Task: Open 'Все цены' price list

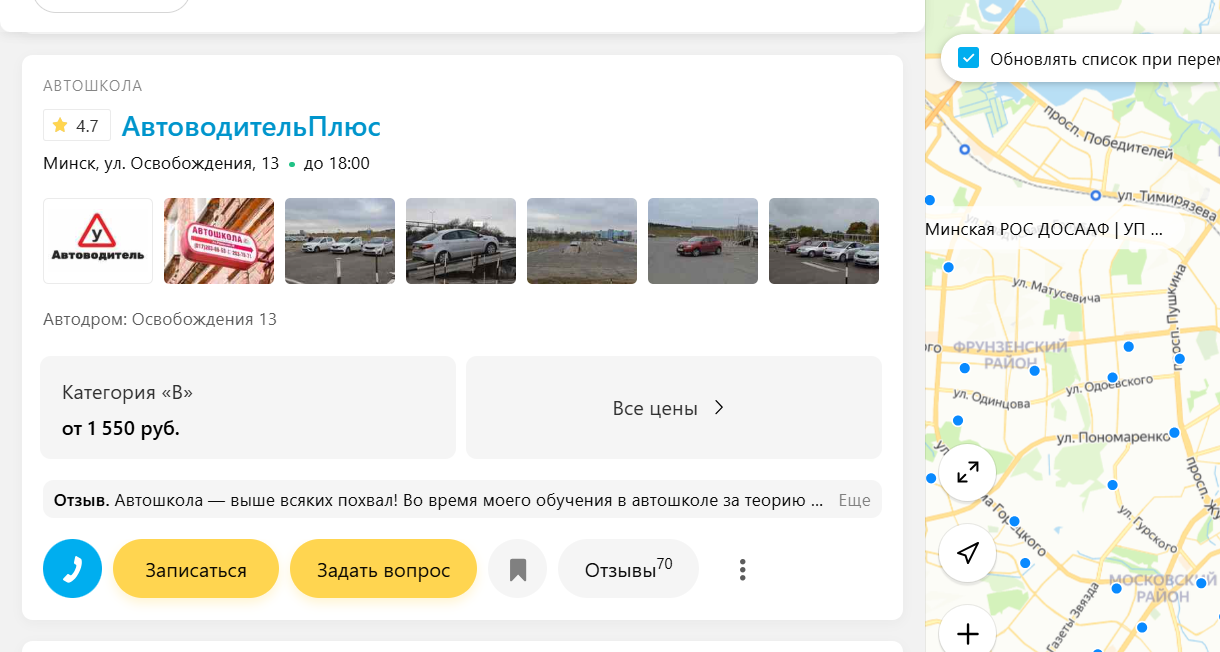Action: point(674,407)
